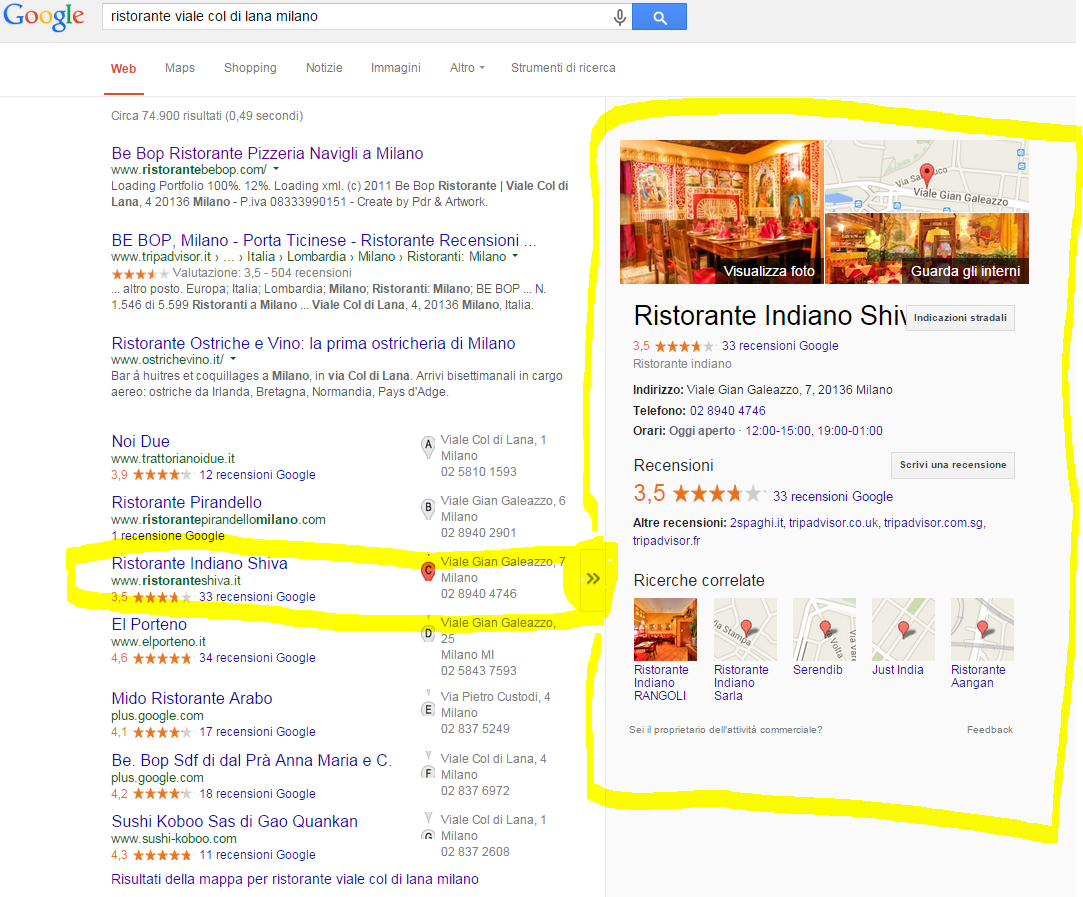Open the Immagini tab

395,68
